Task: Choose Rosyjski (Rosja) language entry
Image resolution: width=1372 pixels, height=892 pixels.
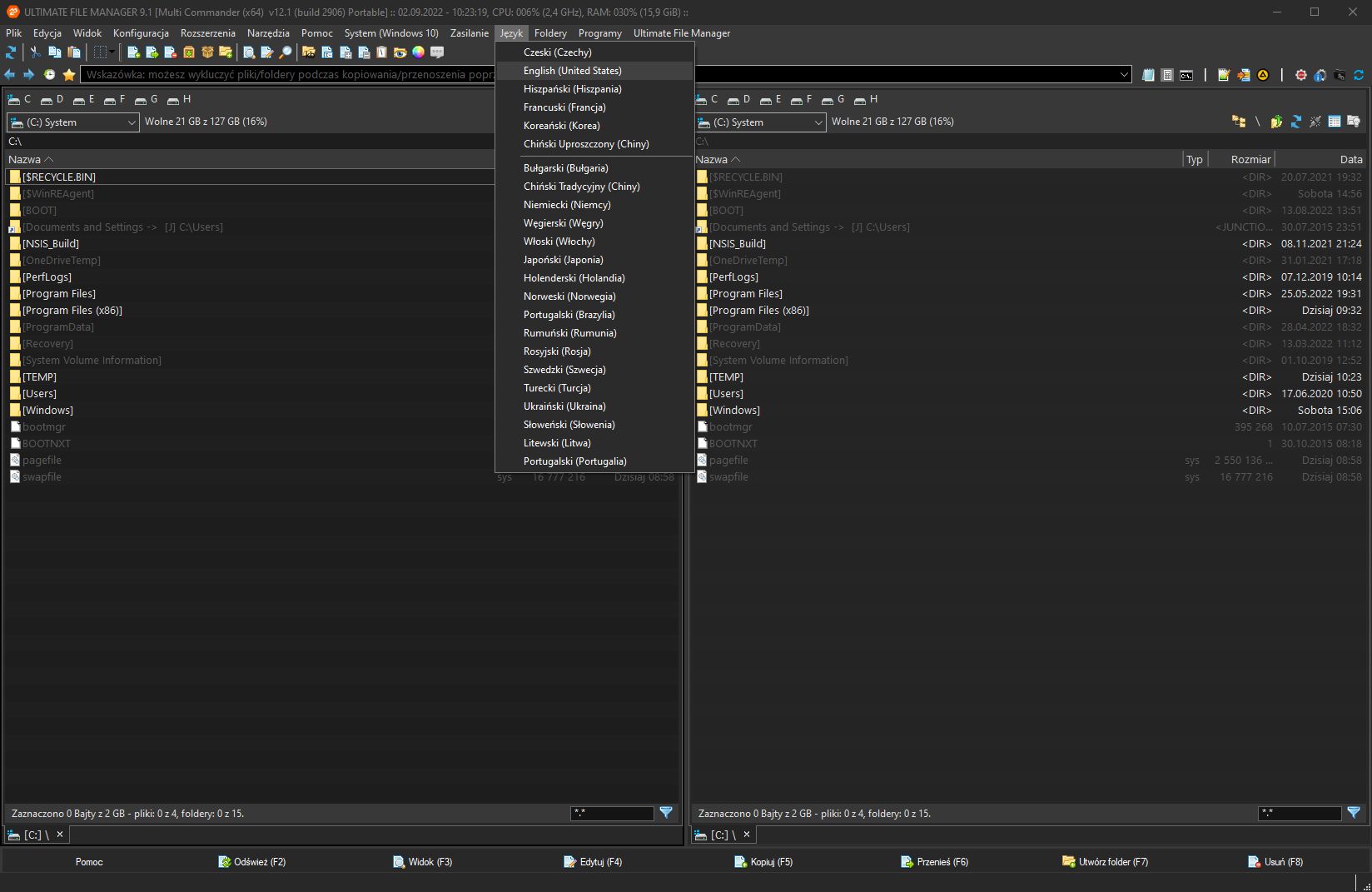Action: pyautogui.click(x=594, y=351)
